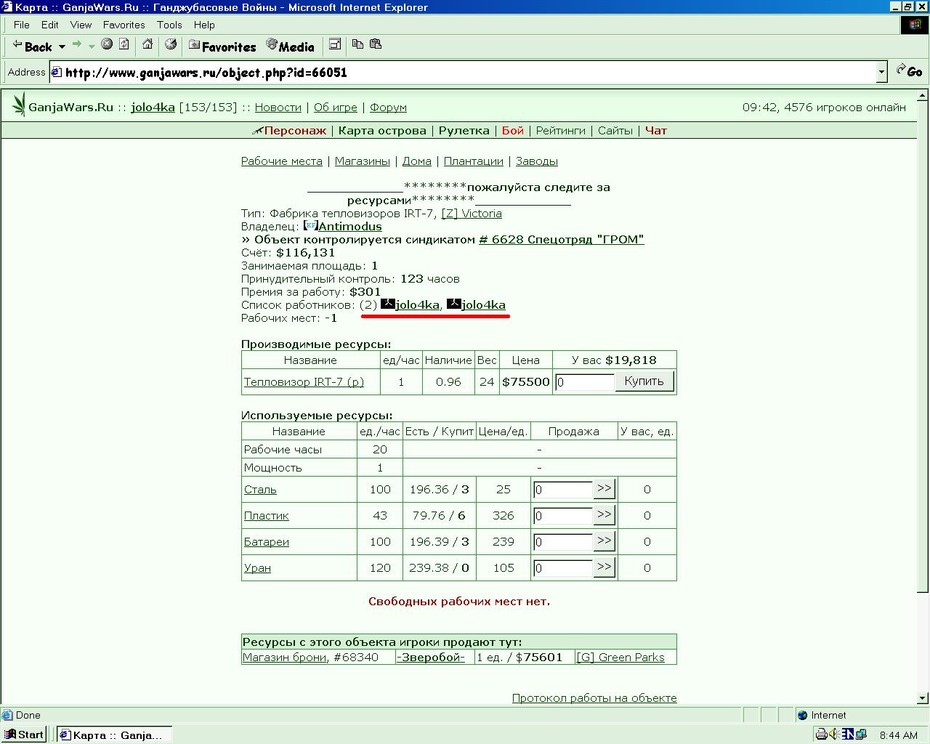The width and height of the screenshot is (930, 744).
Task: Open the Media toolbar button
Action: tap(291, 46)
